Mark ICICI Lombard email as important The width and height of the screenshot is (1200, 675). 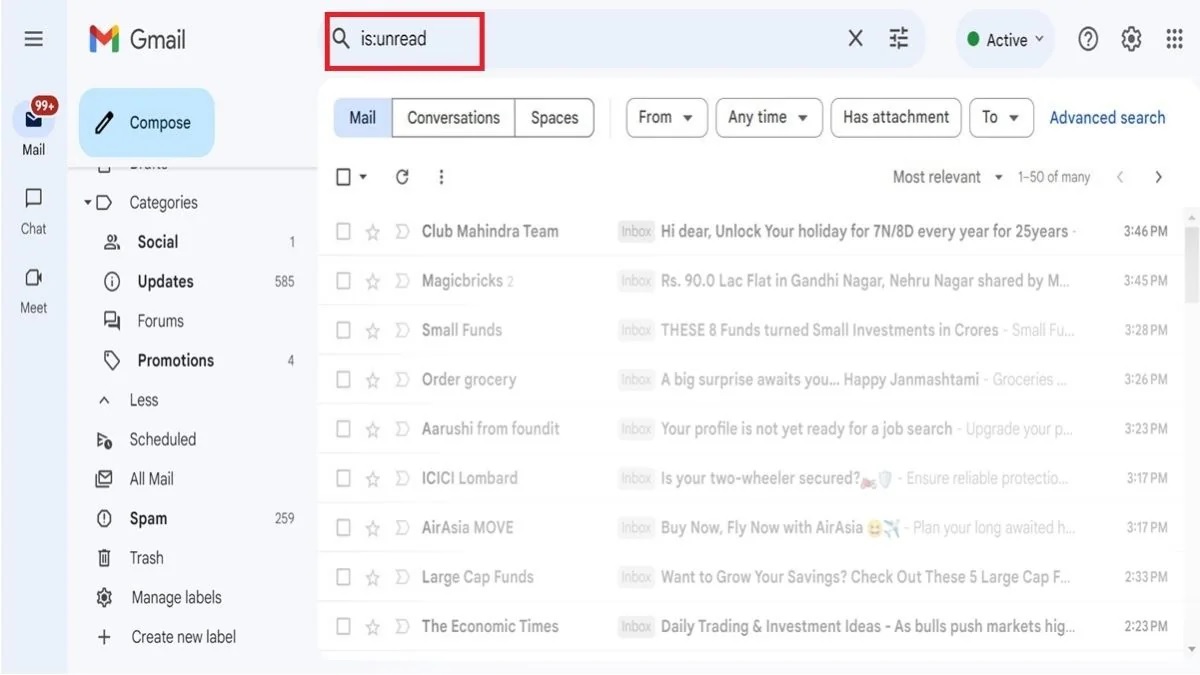(402, 478)
